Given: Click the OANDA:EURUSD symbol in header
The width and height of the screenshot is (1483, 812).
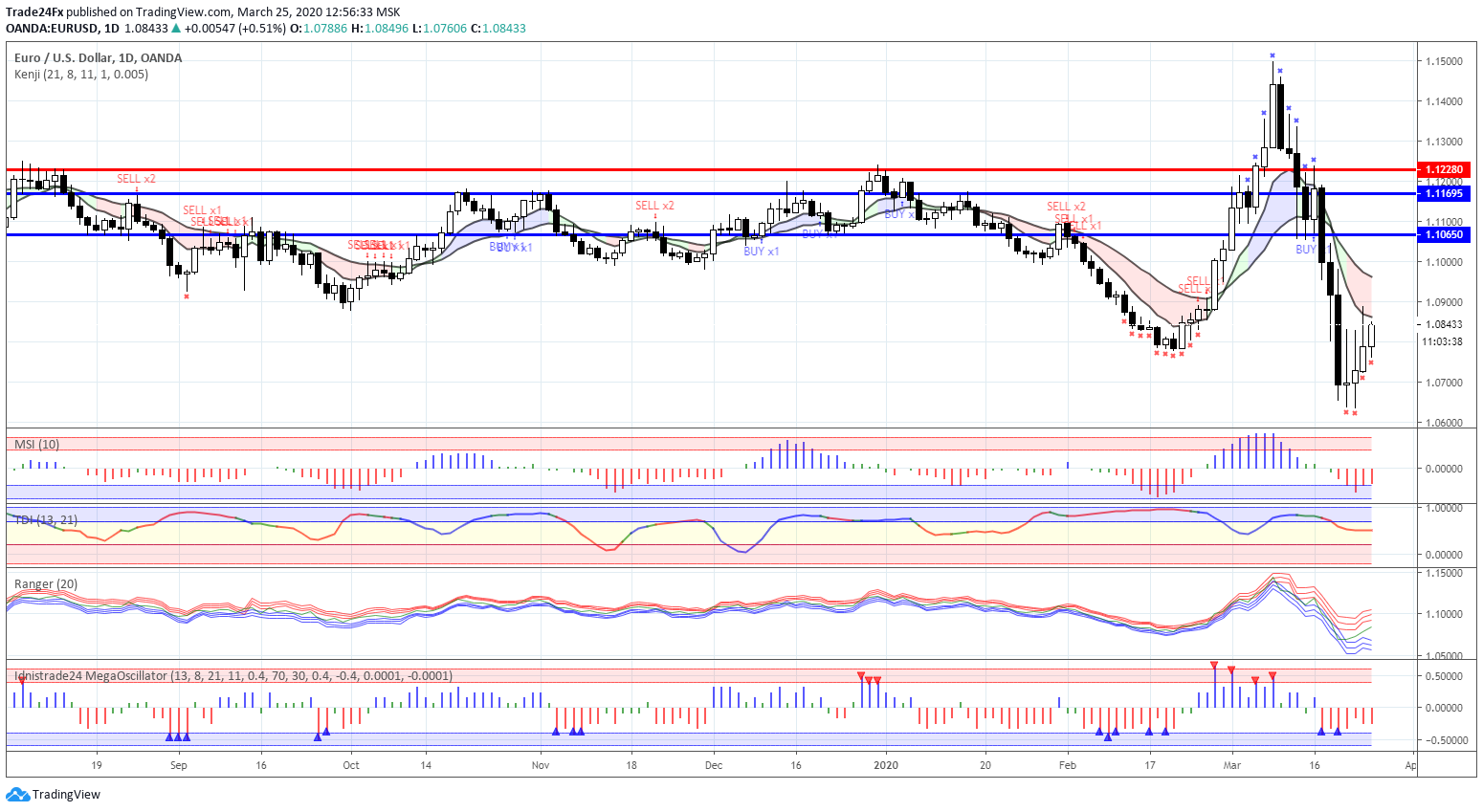Looking at the screenshot, I should [x=52, y=29].
